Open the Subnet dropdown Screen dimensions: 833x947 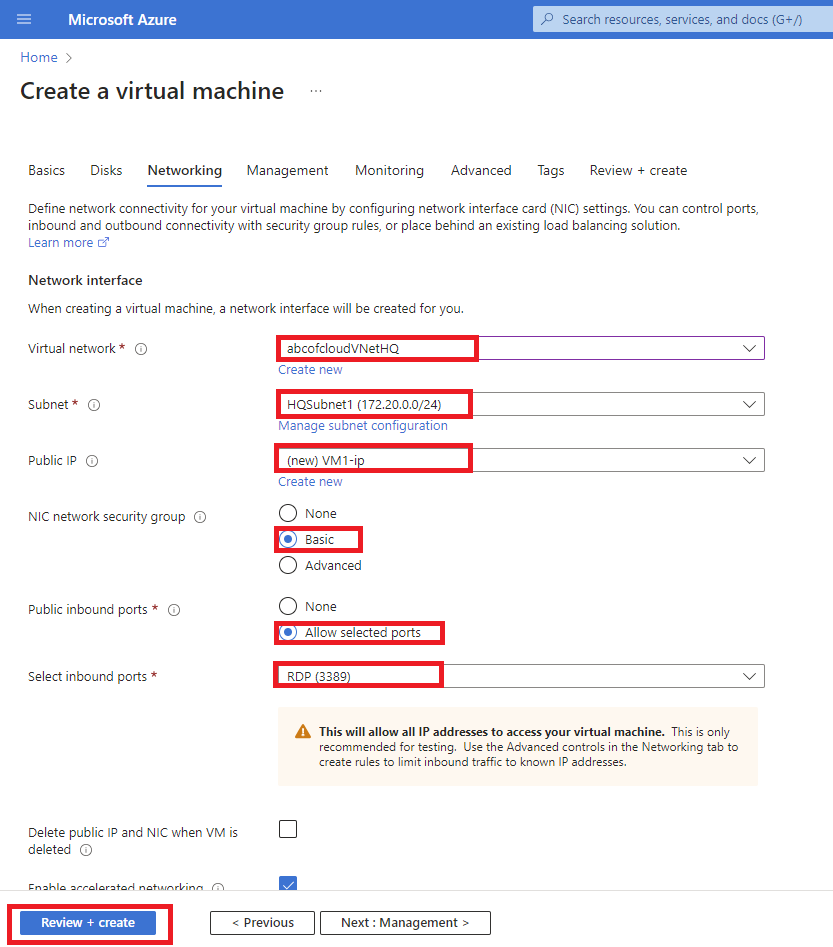(750, 404)
